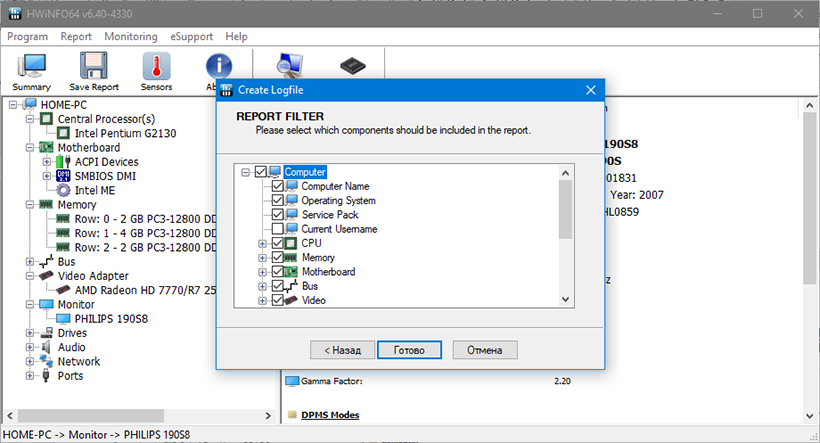
Task: Expand the Drives node in main tree
Action: pyautogui.click(x=30, y=333)
